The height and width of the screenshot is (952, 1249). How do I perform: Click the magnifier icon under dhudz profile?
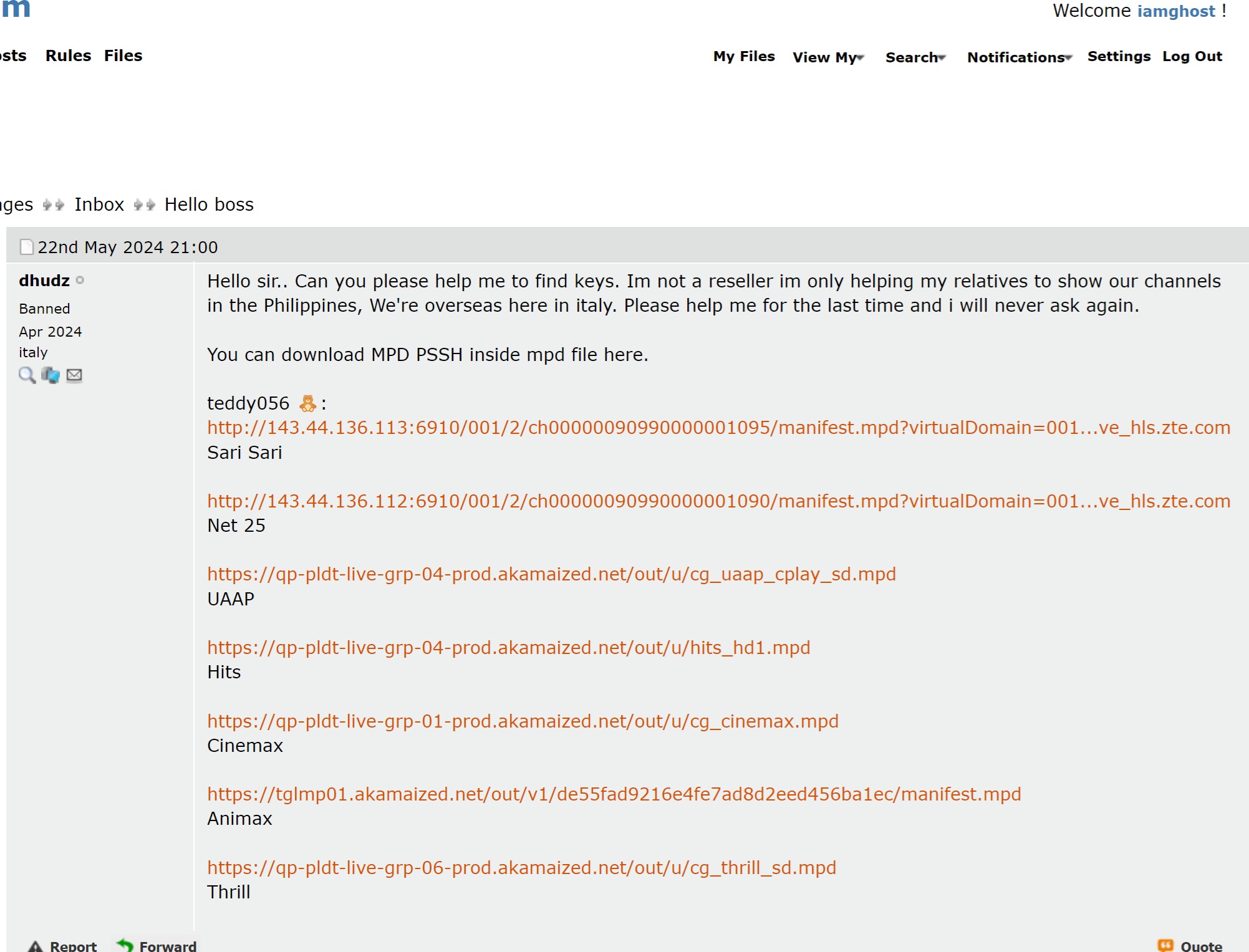pos(27,375)
